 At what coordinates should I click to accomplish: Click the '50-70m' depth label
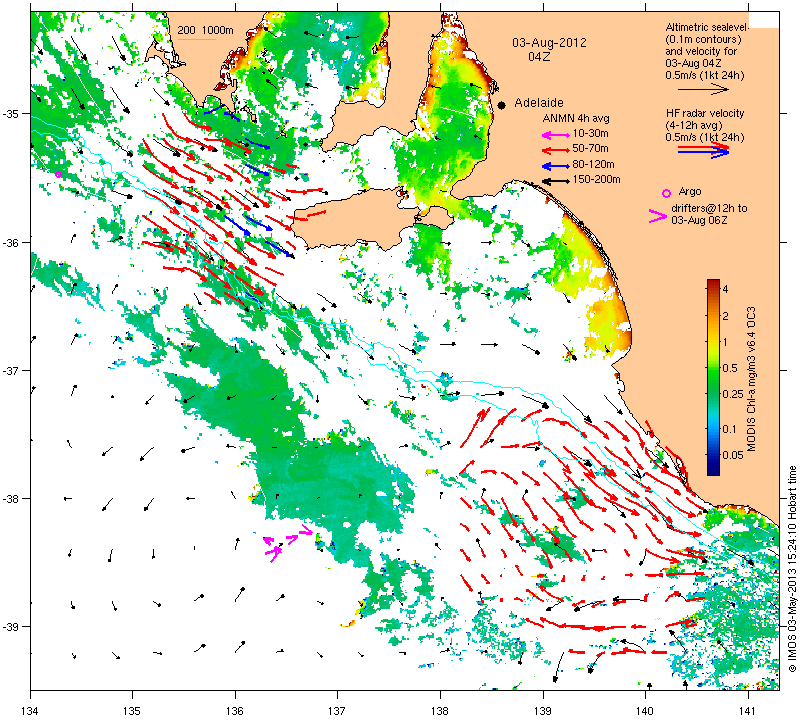tap(590, 148)
